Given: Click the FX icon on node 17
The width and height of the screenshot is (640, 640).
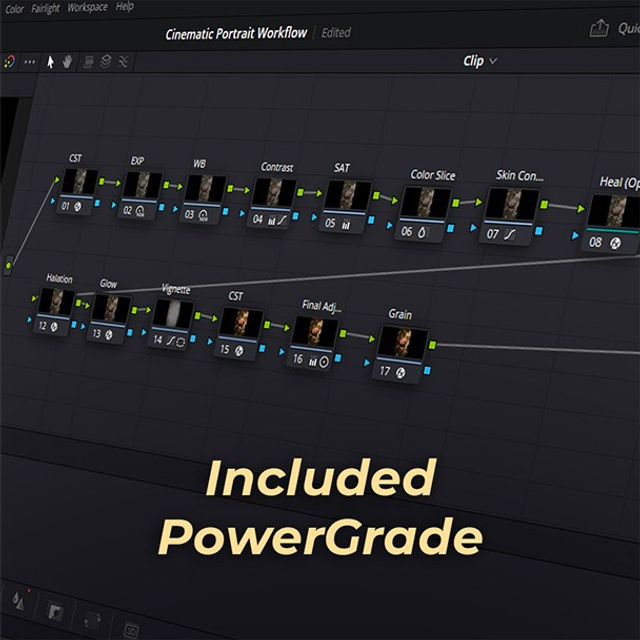Looking at the screenshot, I should 401,373.
